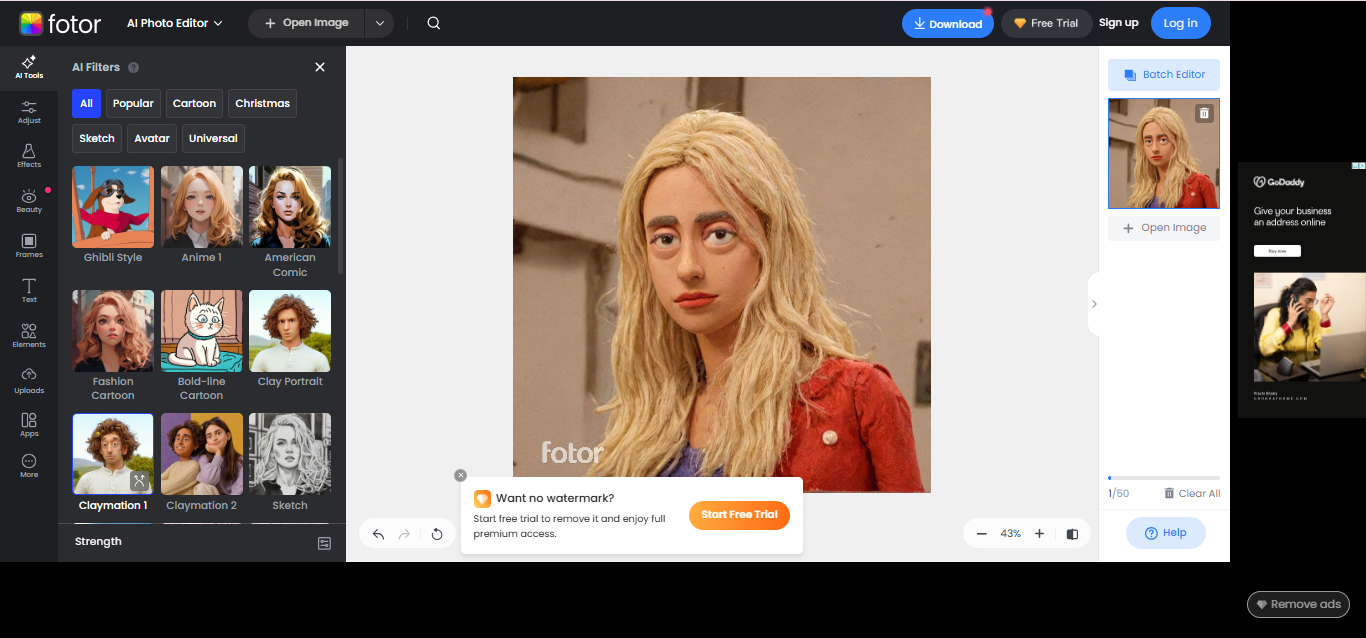Viewport: 1366px width, 638px height.
Task: Open the search tool in the top bar
Action: pyautogui.click(x=433, y=22)
